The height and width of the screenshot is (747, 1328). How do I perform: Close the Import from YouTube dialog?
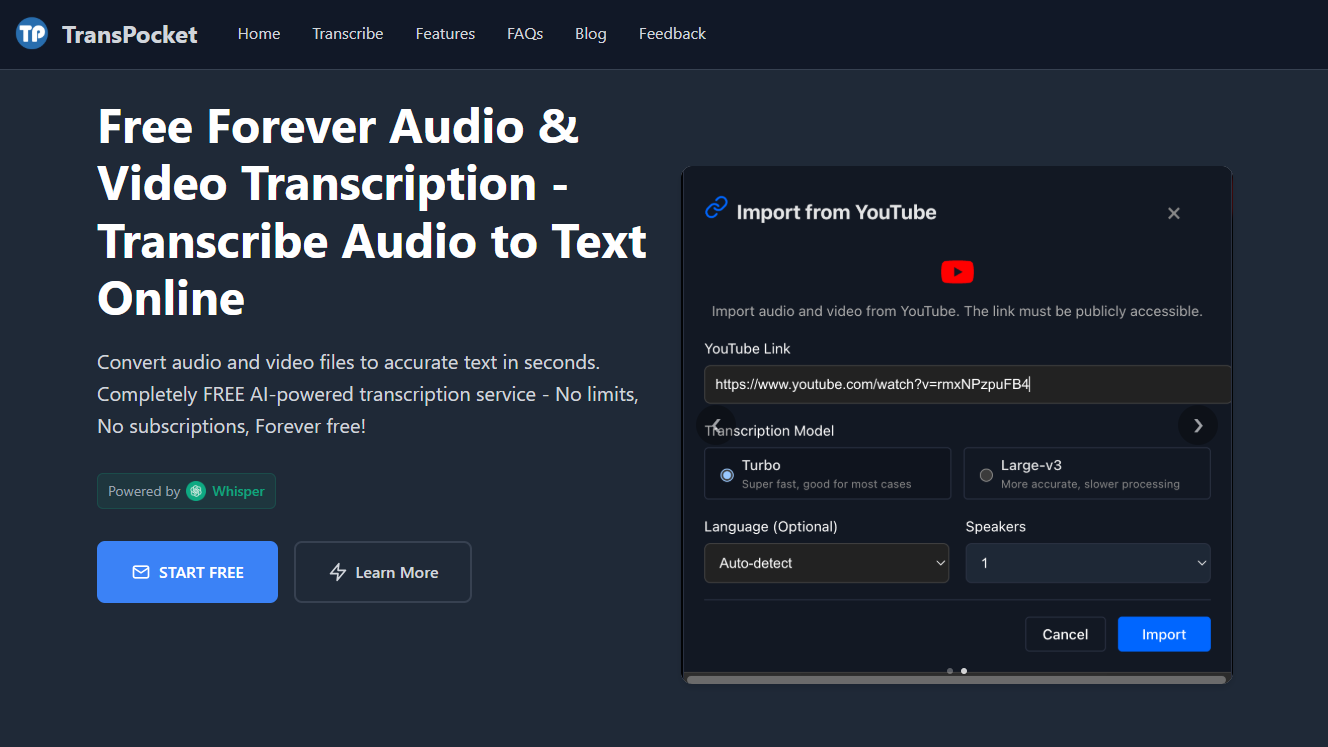[x=1174, y=213]
